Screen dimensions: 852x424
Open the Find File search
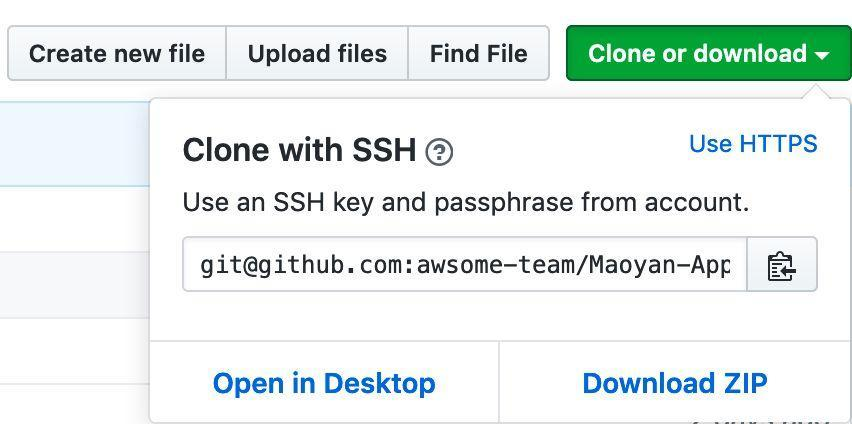(479, 53)
